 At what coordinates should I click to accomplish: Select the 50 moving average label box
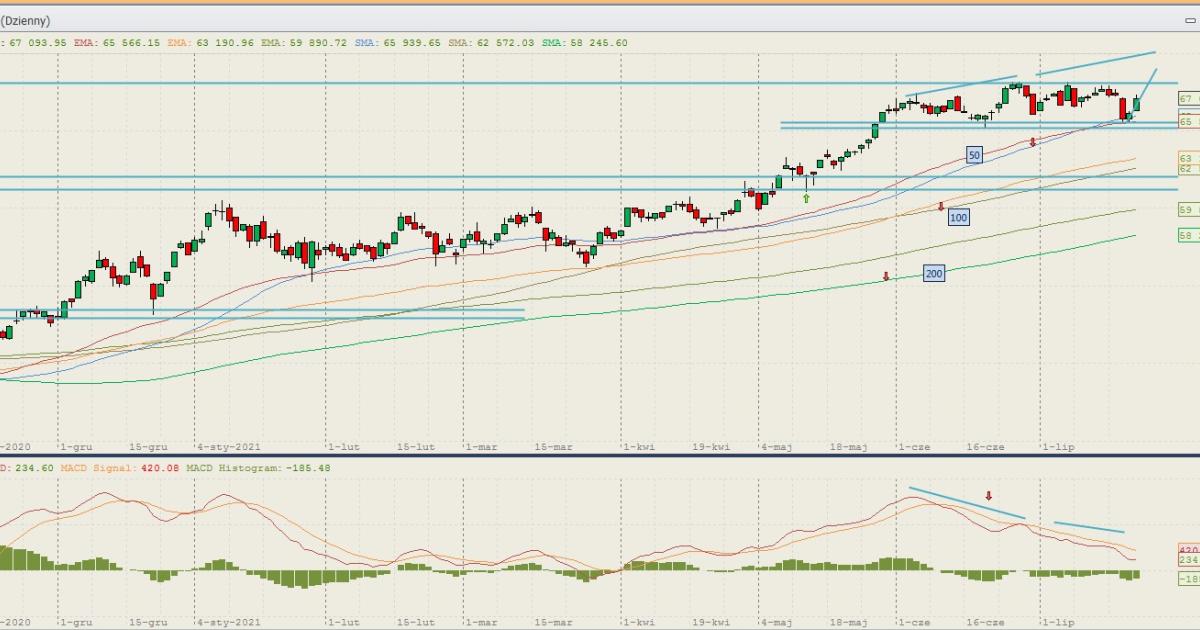click(974, 154)
